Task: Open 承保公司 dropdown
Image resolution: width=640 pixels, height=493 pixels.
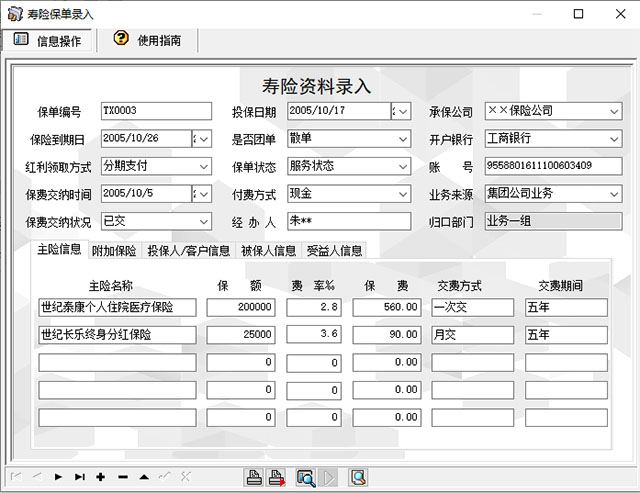Action: [613, 111]
